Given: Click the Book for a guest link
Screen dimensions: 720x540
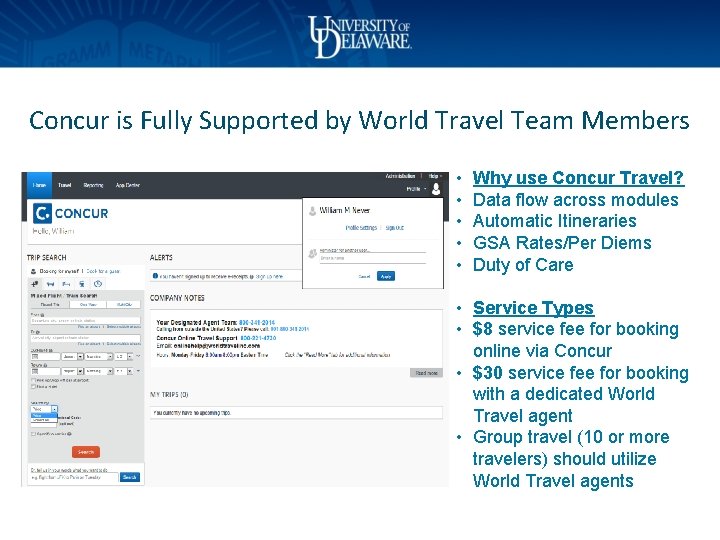Looking at the screenshot, I should tap(103, 271).
